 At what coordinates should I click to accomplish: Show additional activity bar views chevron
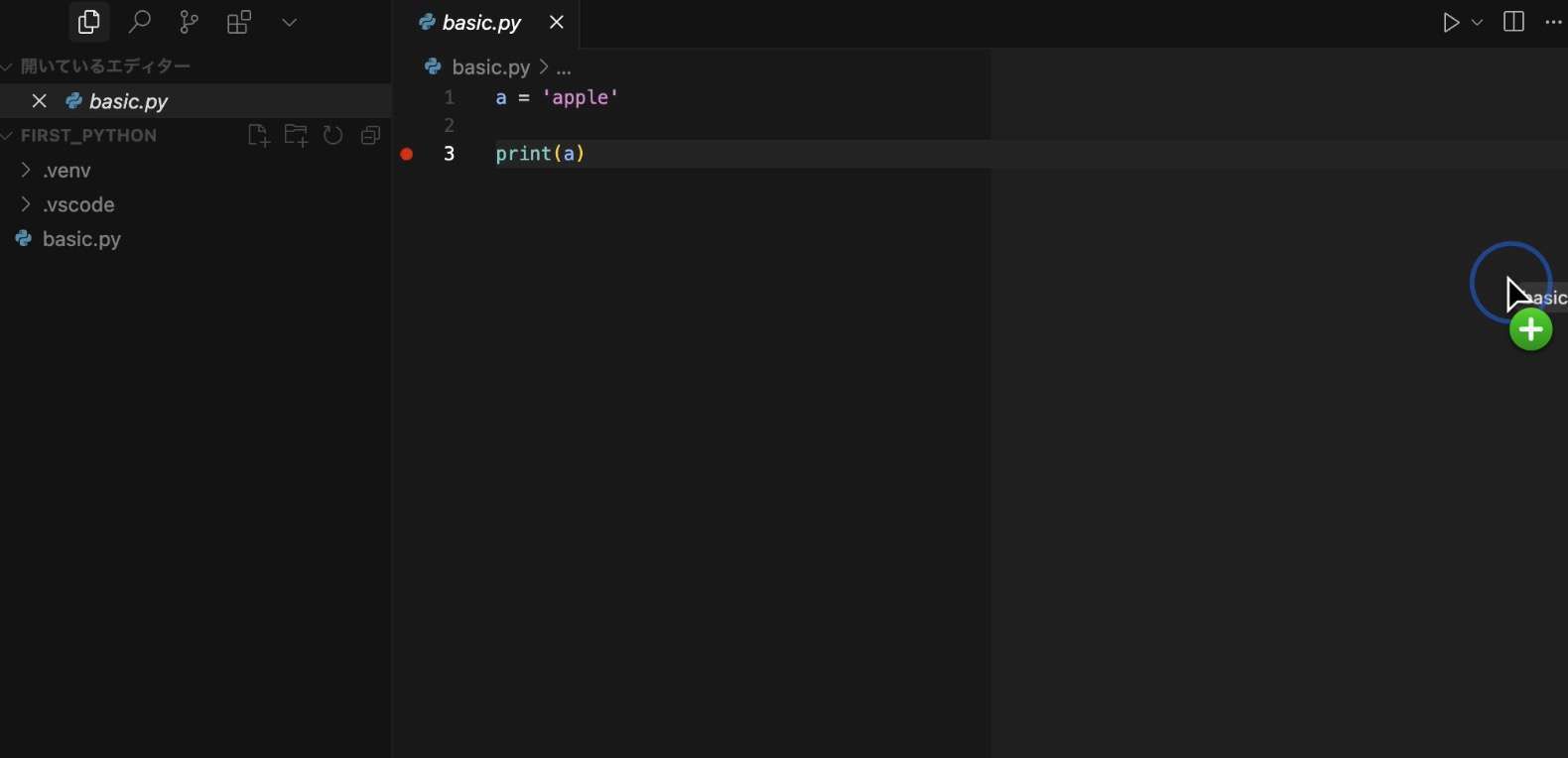click(x=290, y=22)
